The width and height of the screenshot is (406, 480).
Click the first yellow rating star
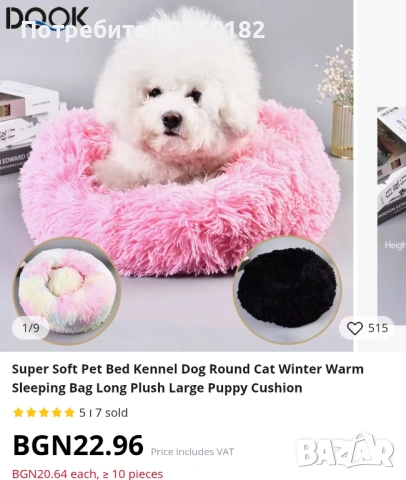tap(18, 413)
